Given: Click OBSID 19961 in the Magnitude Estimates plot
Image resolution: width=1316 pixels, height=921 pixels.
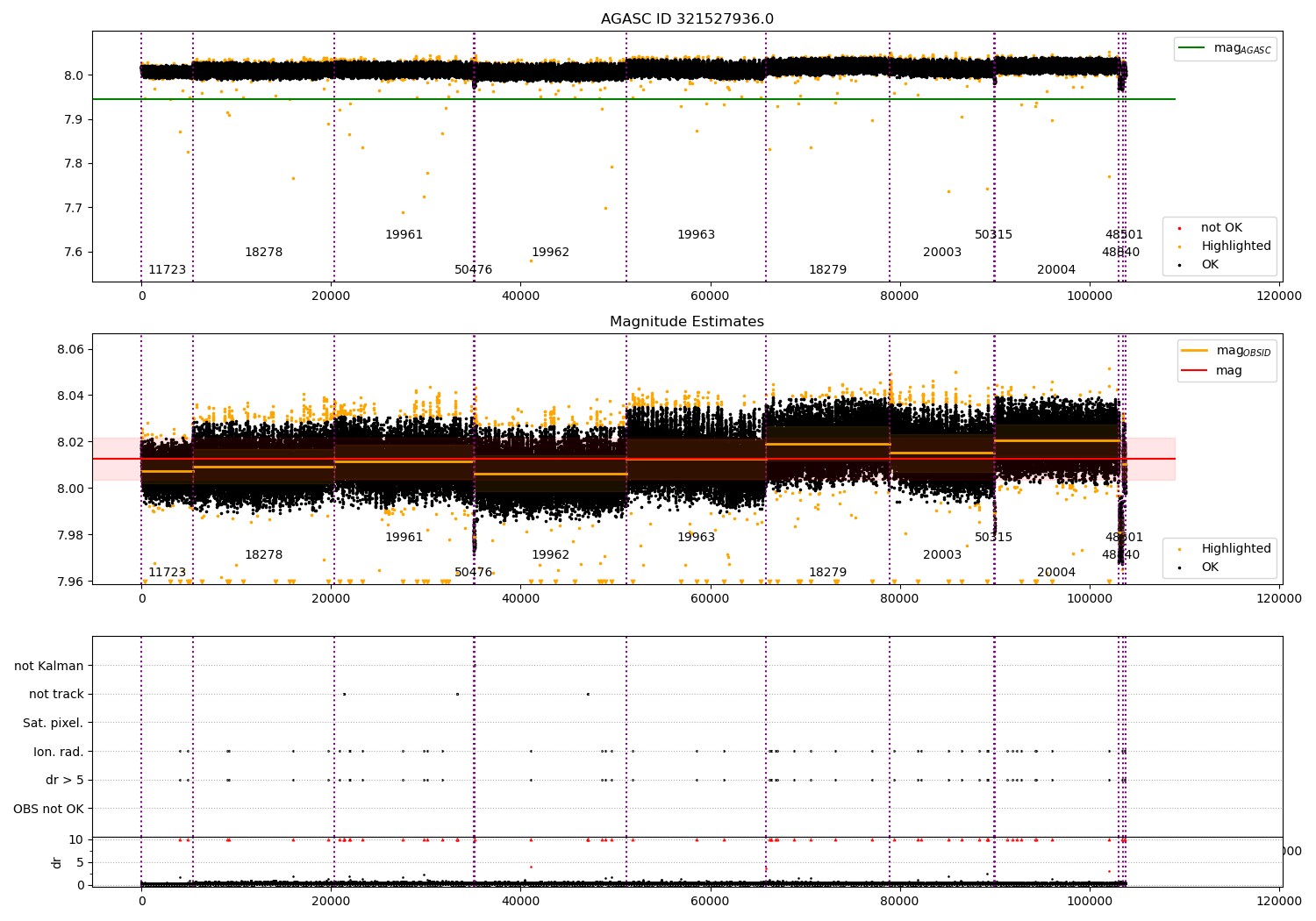Looking at the screenshot, I should (x=404, y=538).
